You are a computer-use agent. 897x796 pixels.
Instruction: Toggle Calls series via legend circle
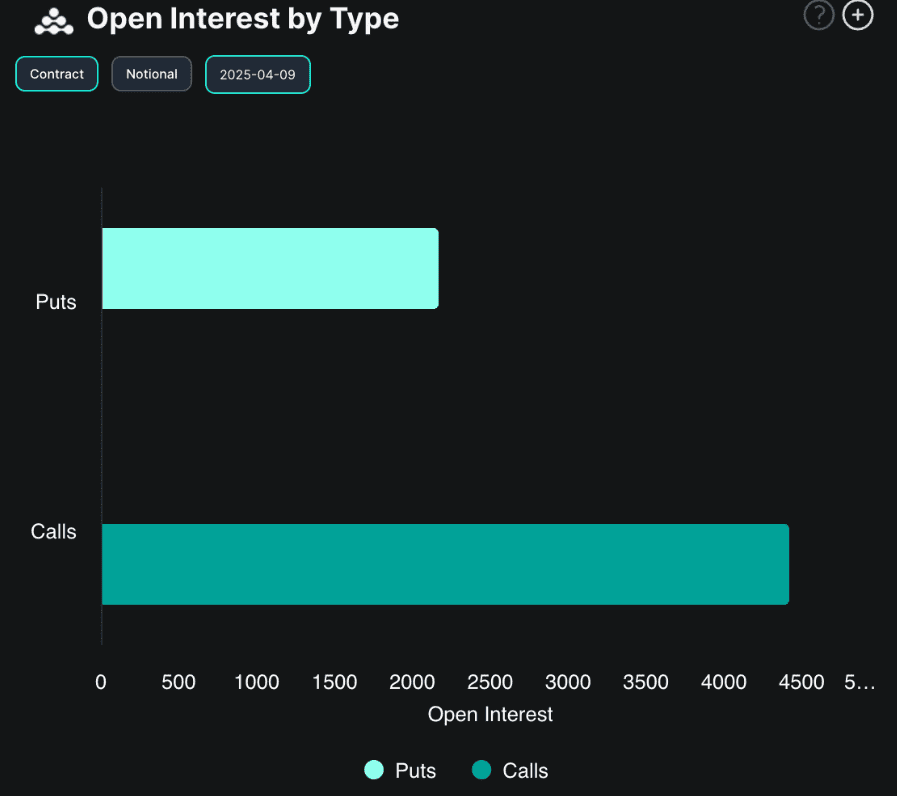click(481, 770)
